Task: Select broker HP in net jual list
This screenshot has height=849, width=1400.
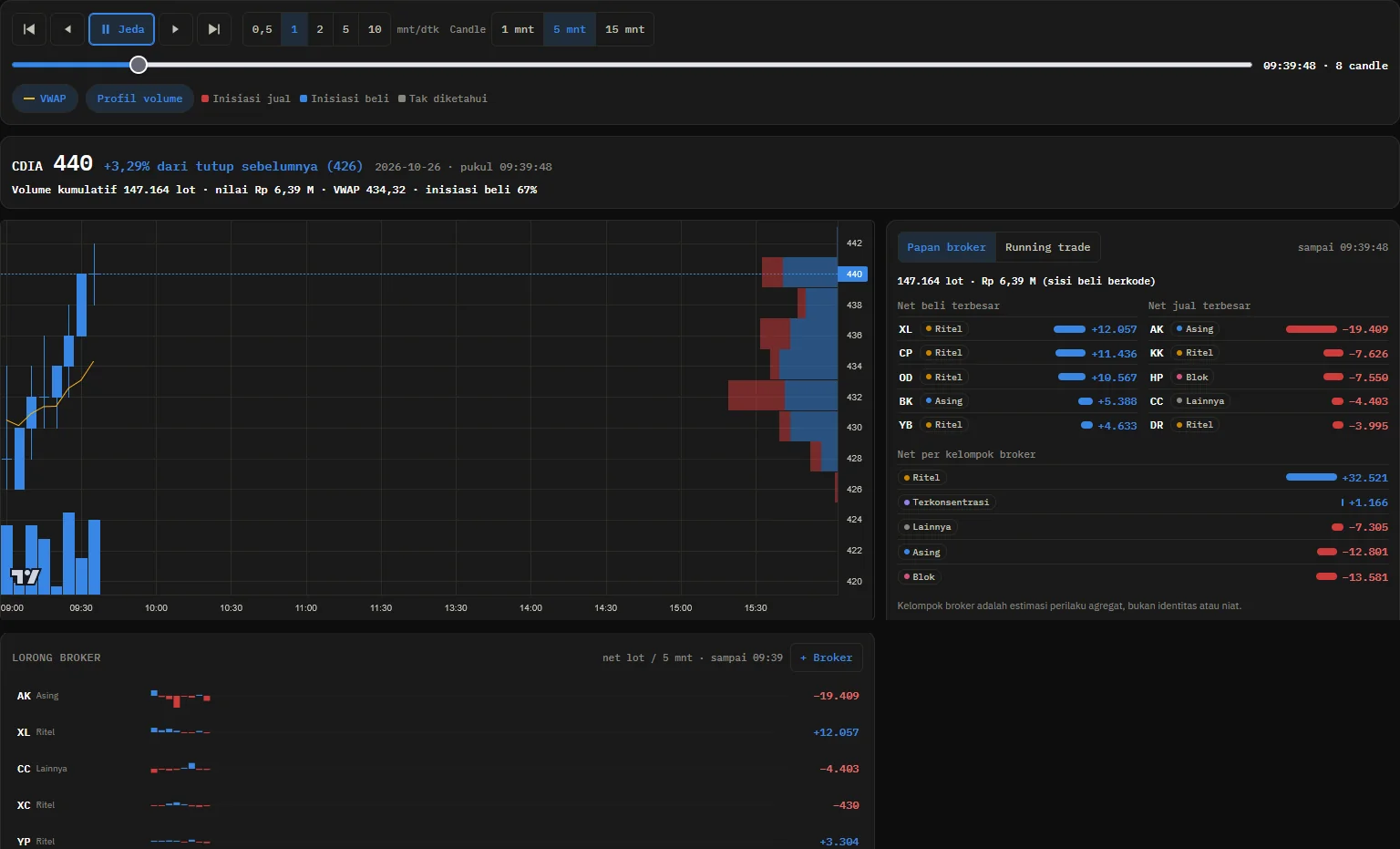Action: (1269, 378)
